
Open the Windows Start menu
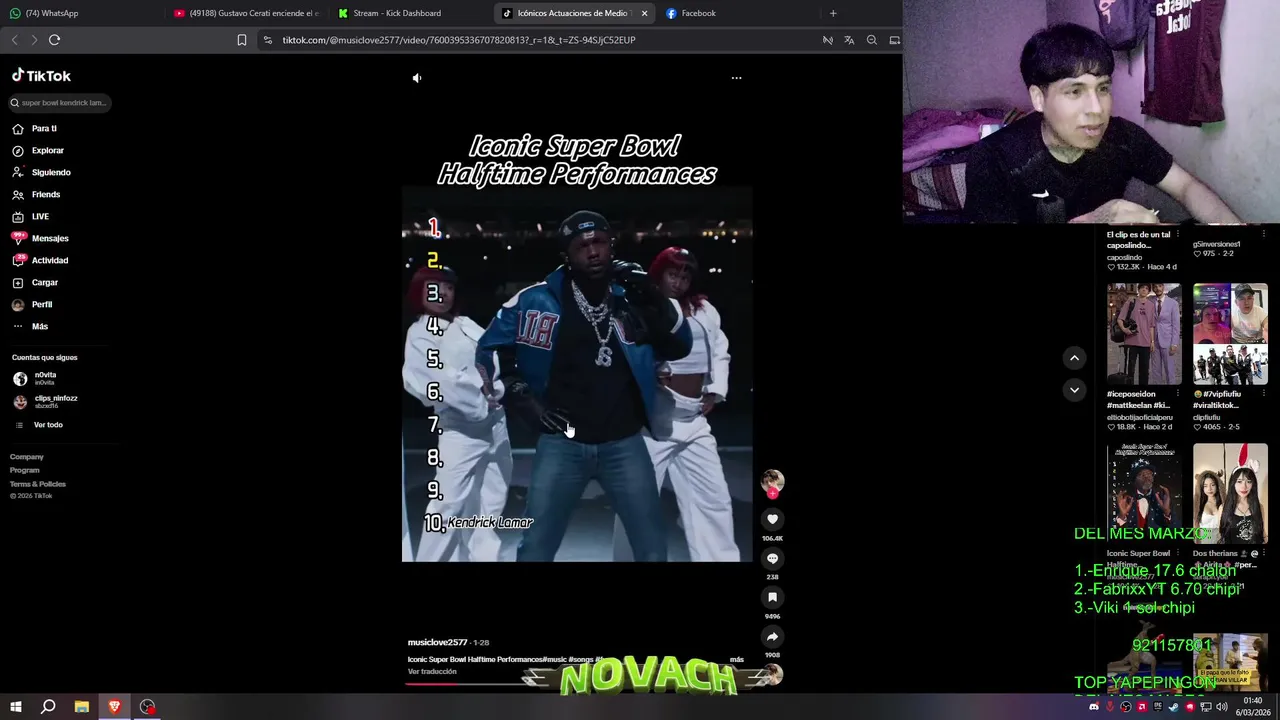tap(15, 707)
